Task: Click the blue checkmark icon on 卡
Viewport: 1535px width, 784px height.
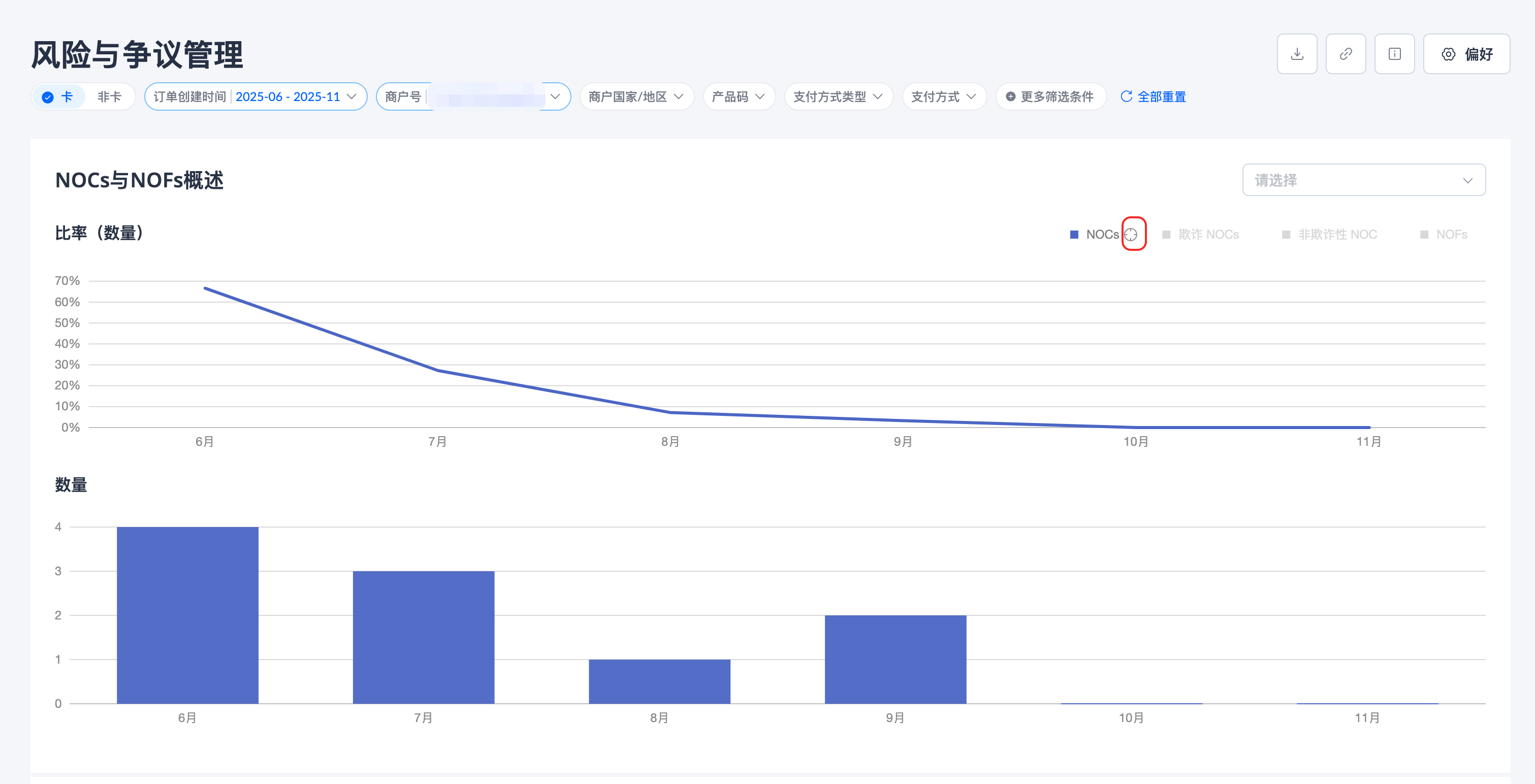Action: pos(48,97)
